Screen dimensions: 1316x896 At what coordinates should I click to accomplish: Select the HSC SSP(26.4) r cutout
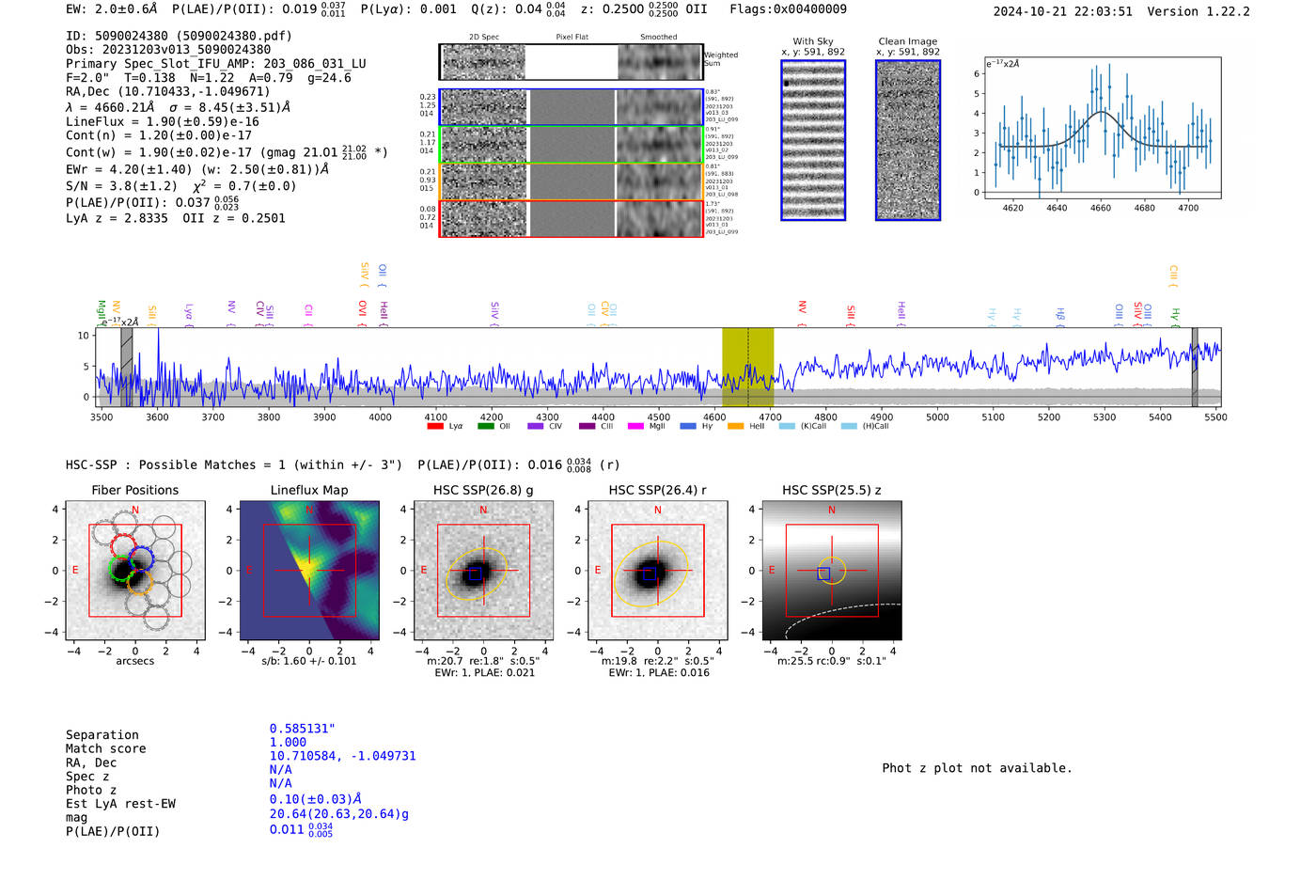pos(657,571)
